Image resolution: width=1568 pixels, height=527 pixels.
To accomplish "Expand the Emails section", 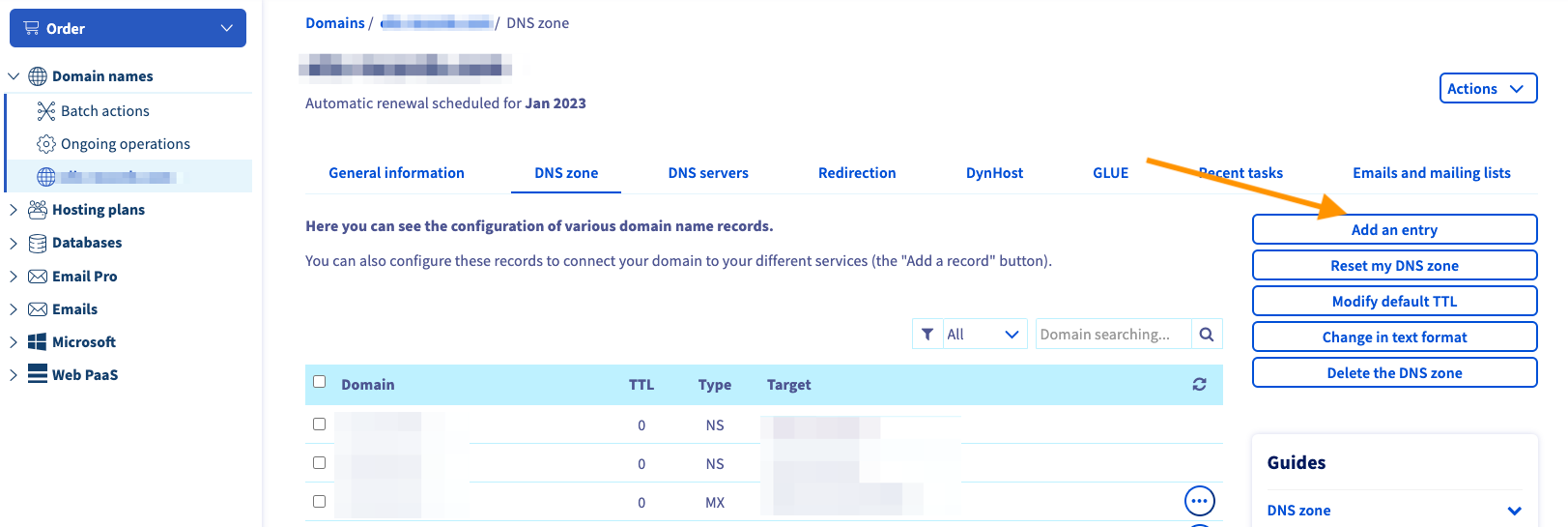I will pyautogui.click(x=14, y=309).
